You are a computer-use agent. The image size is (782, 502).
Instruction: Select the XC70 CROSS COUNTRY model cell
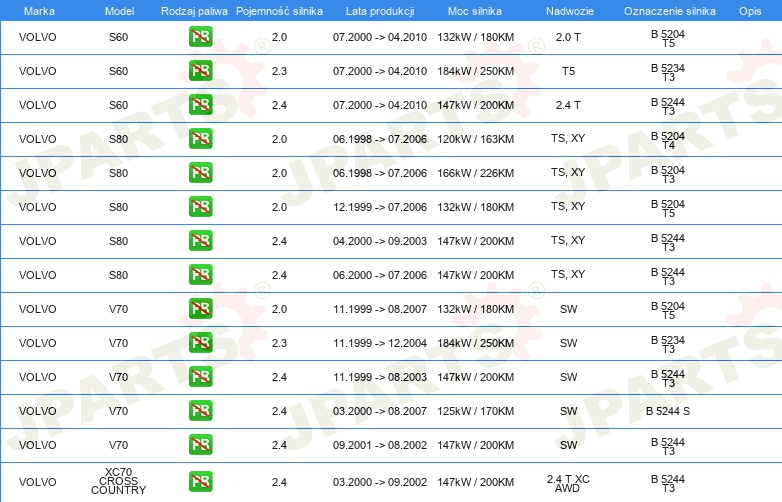click(119, 481)
